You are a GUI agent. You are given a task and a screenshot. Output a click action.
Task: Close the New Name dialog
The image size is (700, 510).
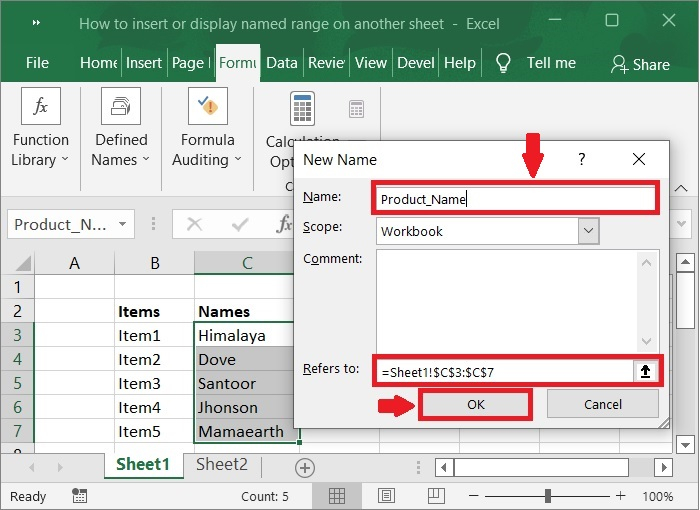click(639, 159)
